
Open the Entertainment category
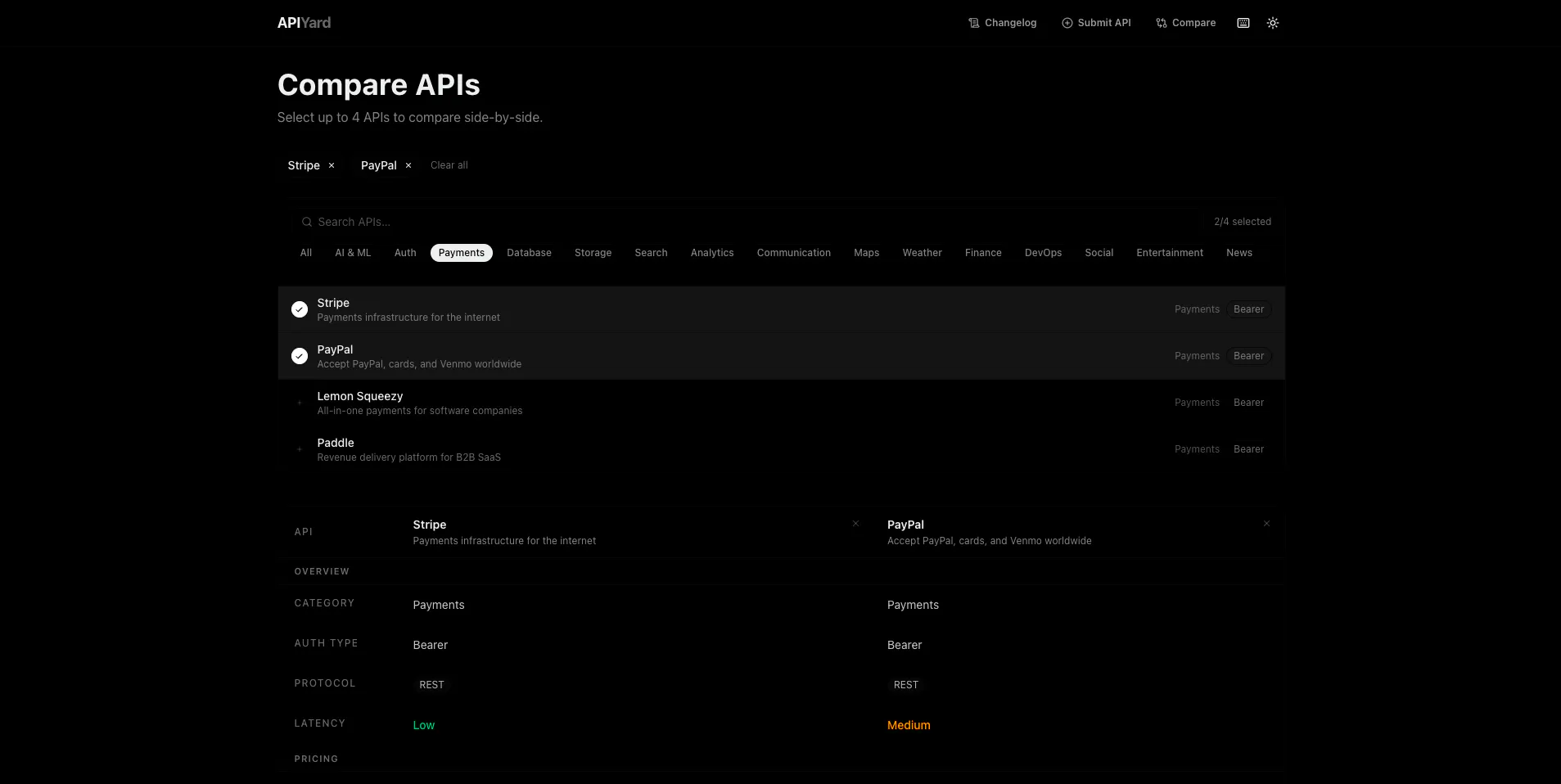coord(1170,253)
